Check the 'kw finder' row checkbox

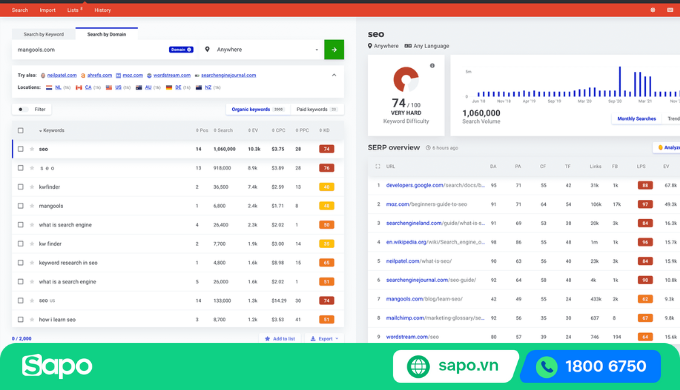[x=20, y=244]
